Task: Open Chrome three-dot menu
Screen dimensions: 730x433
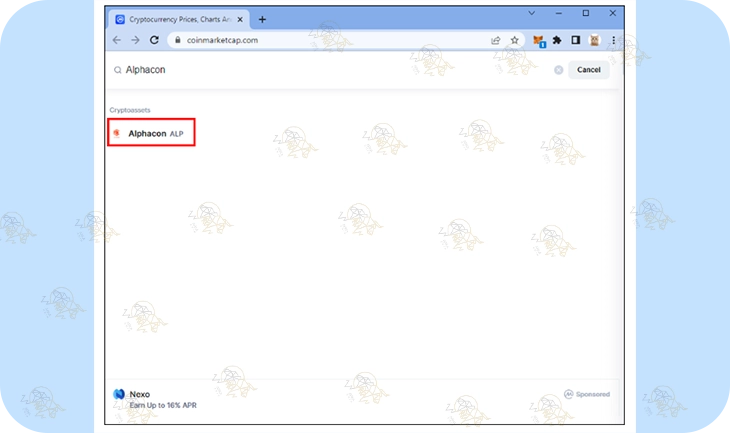Action: coord(613,40)
